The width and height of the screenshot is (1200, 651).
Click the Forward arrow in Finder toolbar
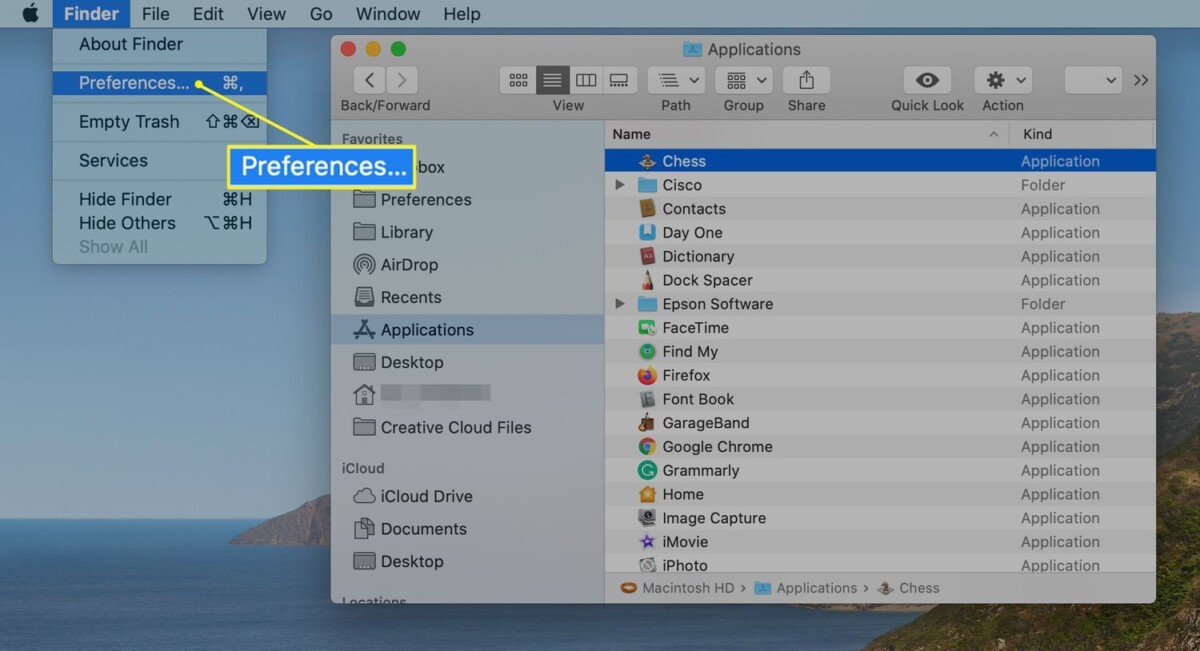(x=402, y=80)
